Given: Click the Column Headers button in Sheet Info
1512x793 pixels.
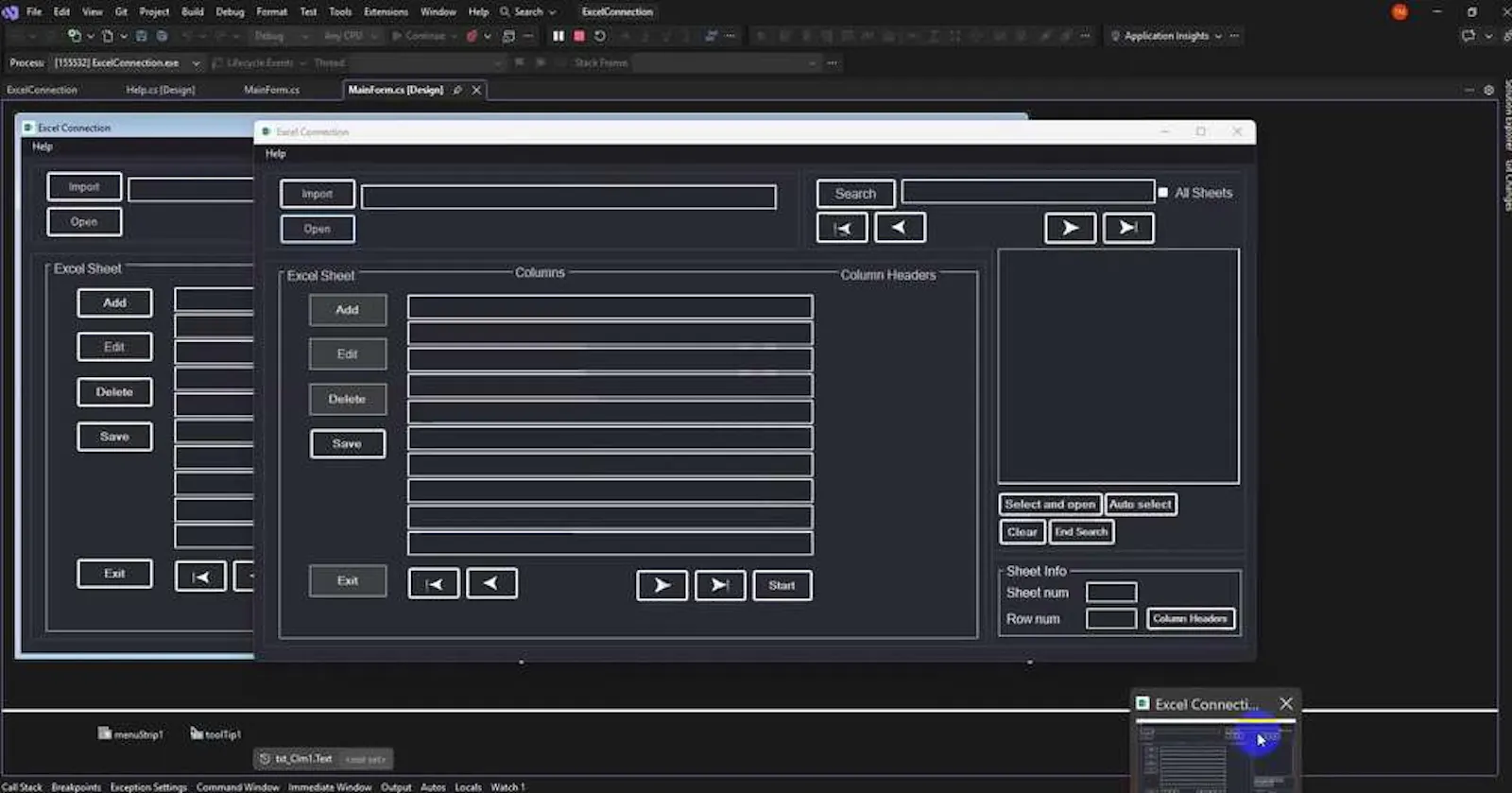Looking at the screenshot, I should [1190, 619].
